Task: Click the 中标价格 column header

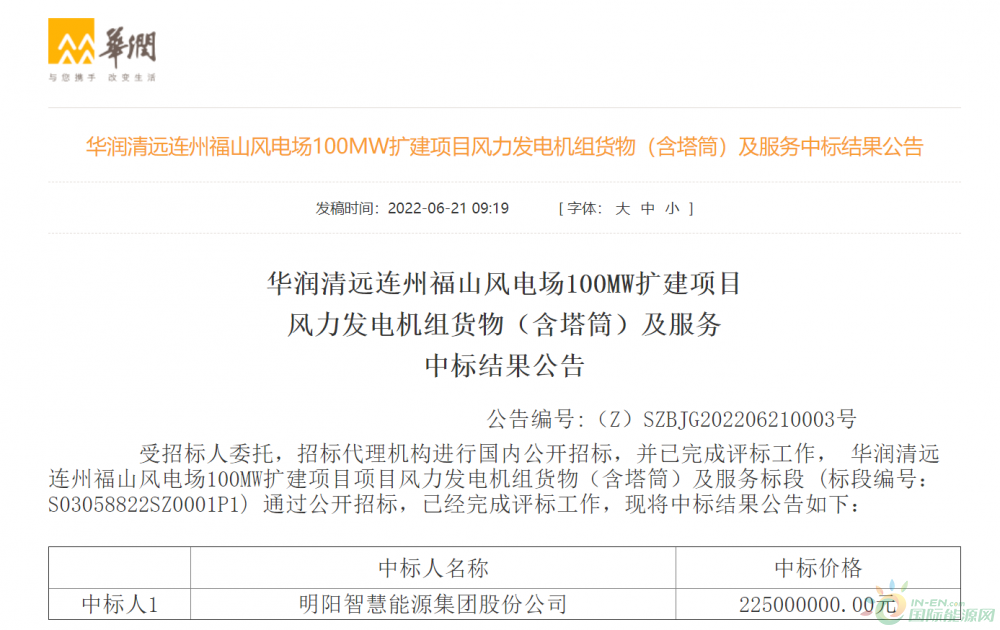Action: (x=818, y=568)
